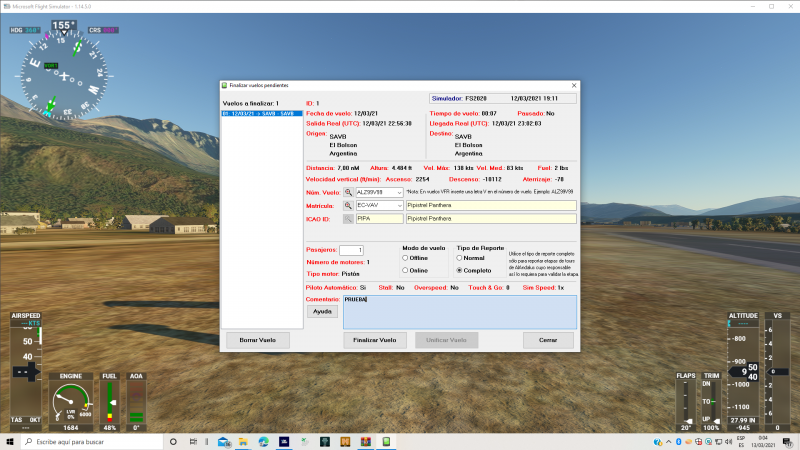Select the pending flight SAVB - SAVB row
The width and height of the screenshot is (800, 450).
tap(262, 113)
